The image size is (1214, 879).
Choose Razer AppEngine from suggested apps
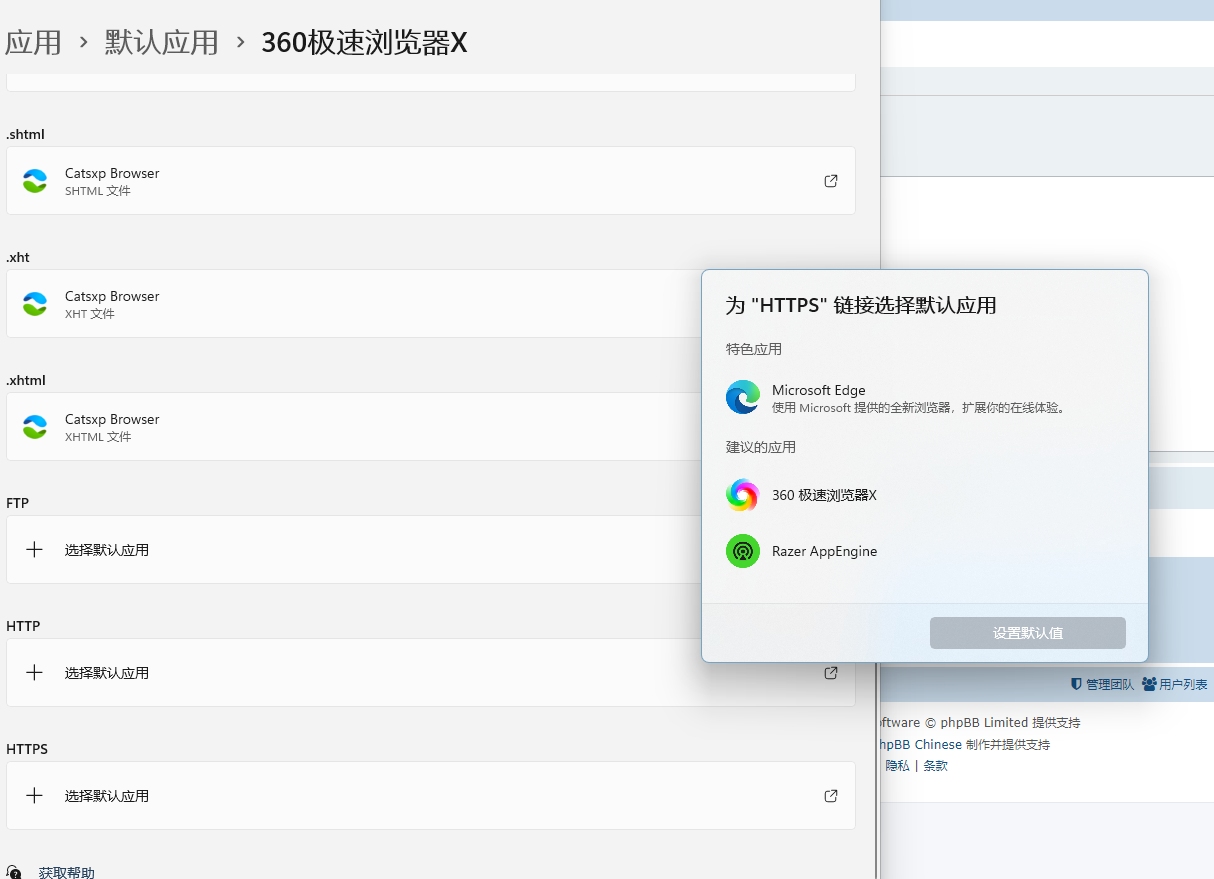pyautogui.click(x=925, y=551)
